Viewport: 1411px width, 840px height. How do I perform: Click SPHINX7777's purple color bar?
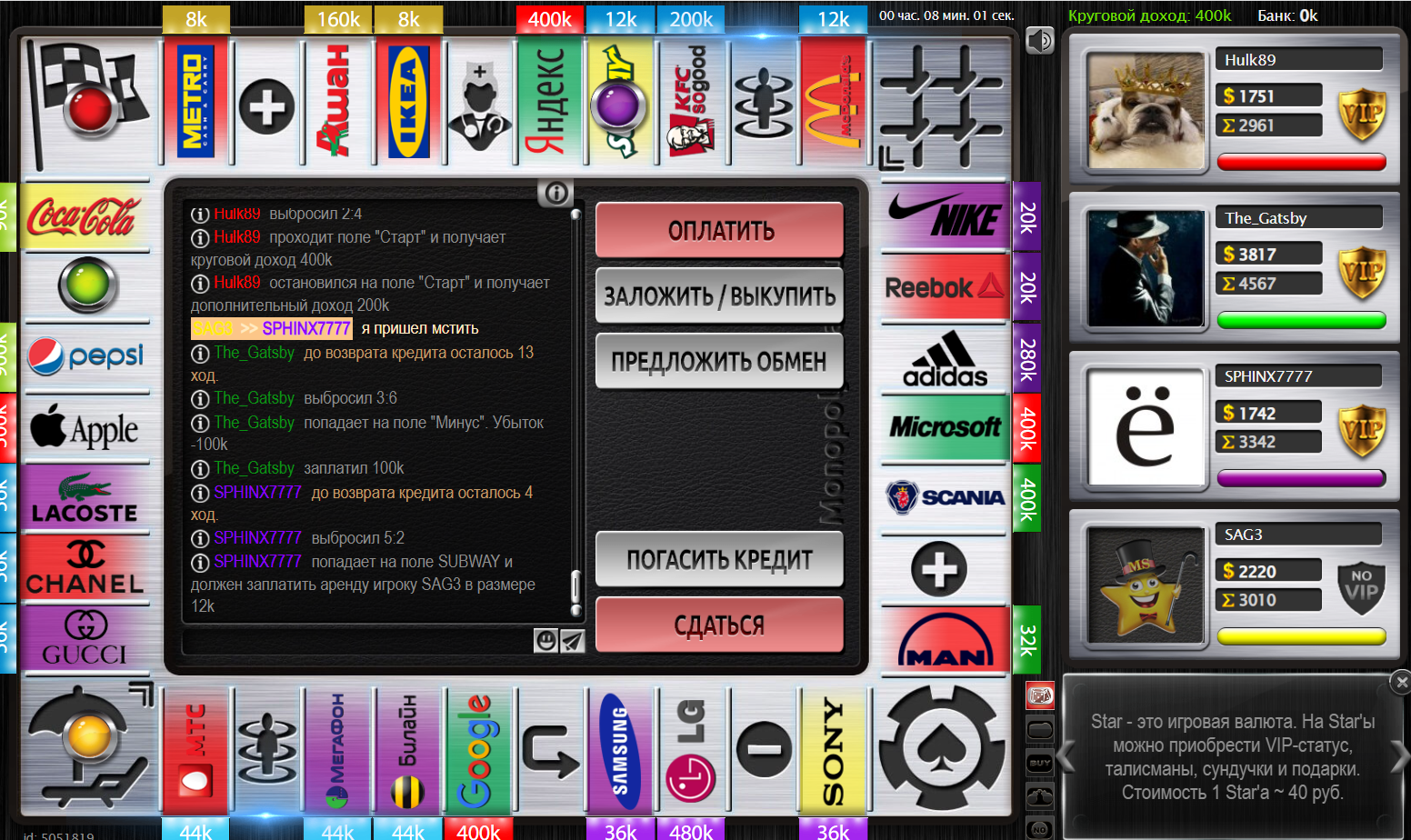tap(1301, 478)
